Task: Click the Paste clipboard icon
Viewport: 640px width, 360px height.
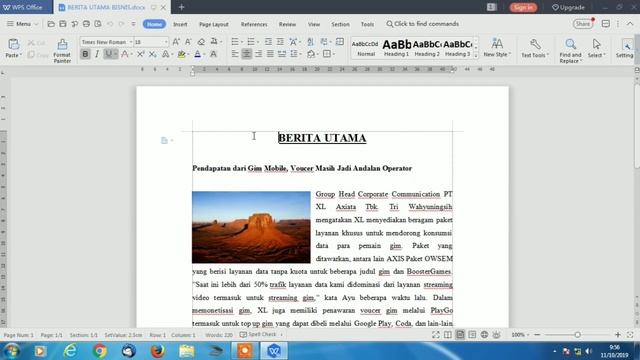Action: (x=13, y=44)
